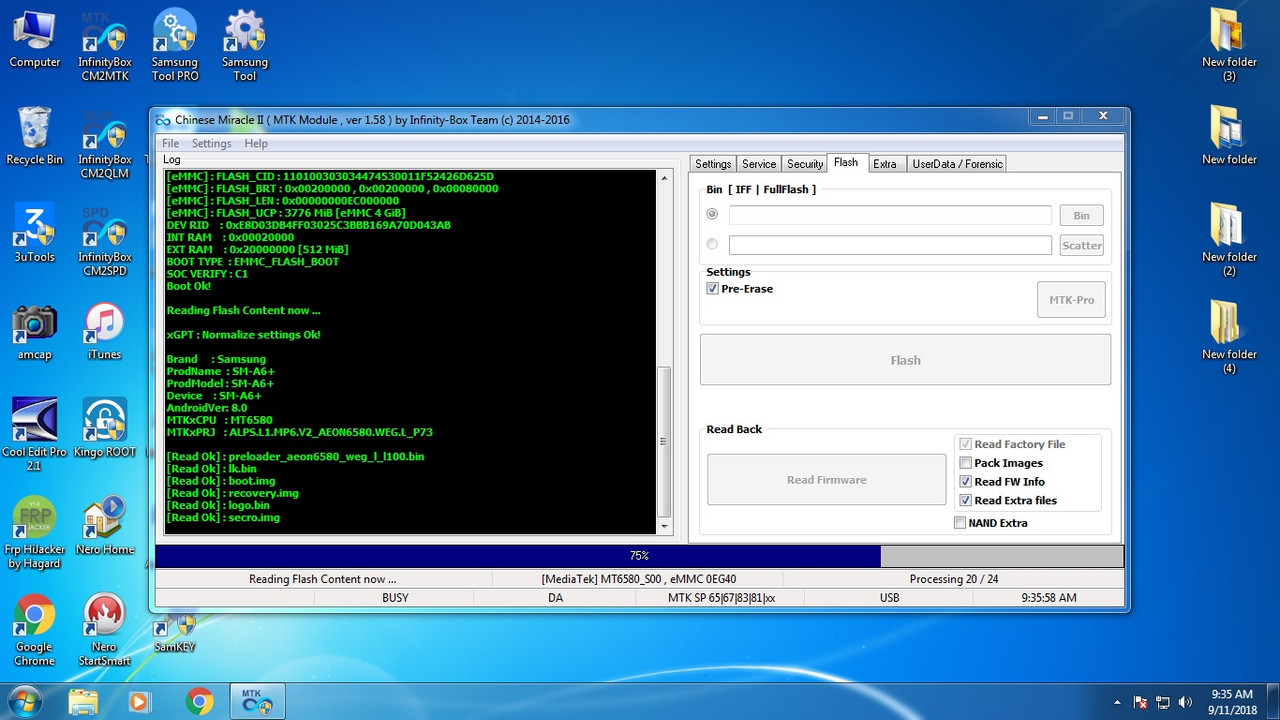Open the SamKEY desktop shortcut
1280x720 pixels.
[x=175, y=634]
